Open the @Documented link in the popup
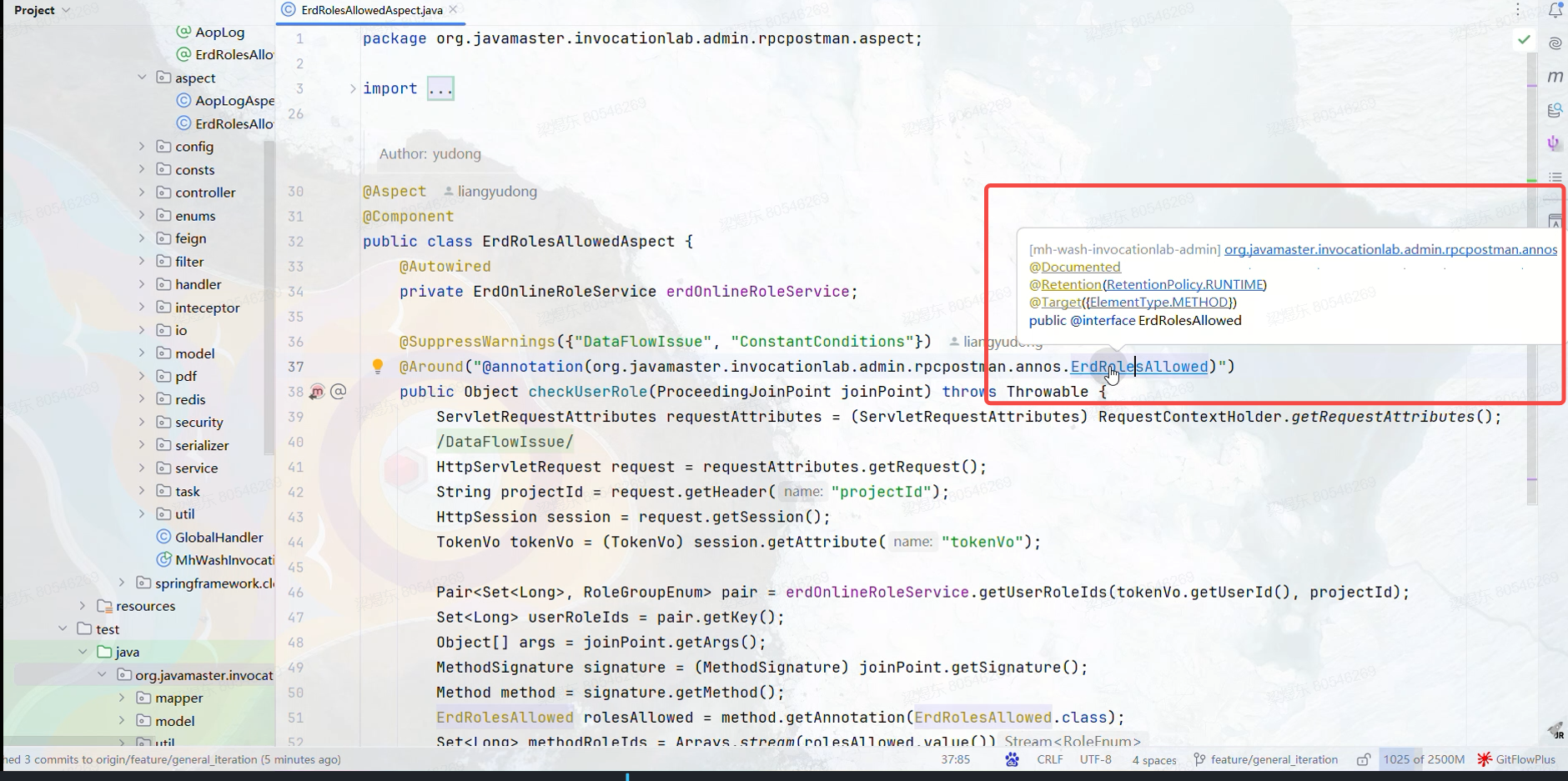Image resolution: width=1568 pixels, height=781 pixels. pos(1075,267)
